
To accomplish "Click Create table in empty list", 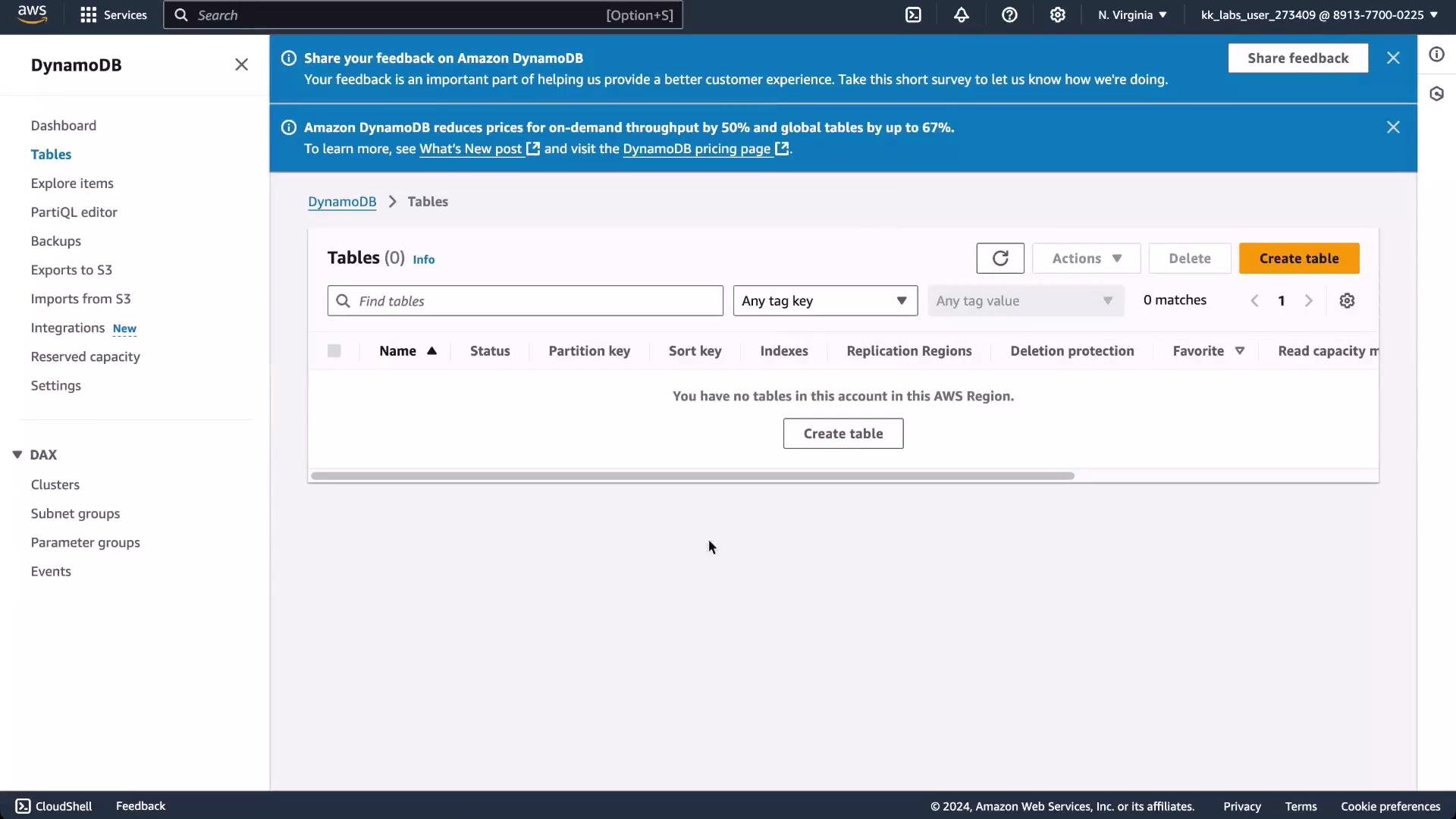I will point(843,434).
